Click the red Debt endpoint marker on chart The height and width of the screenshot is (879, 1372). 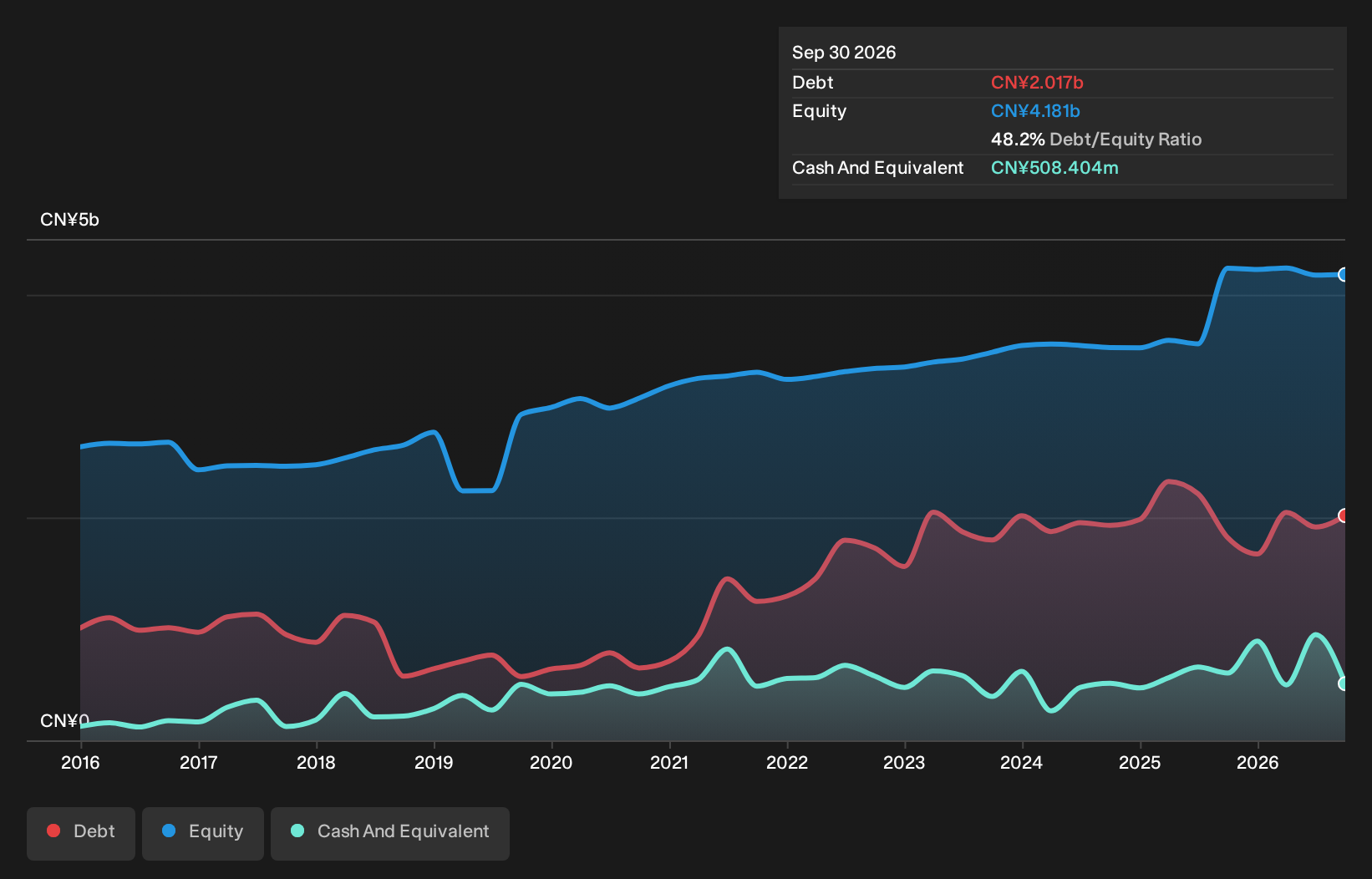(1344, 516)
